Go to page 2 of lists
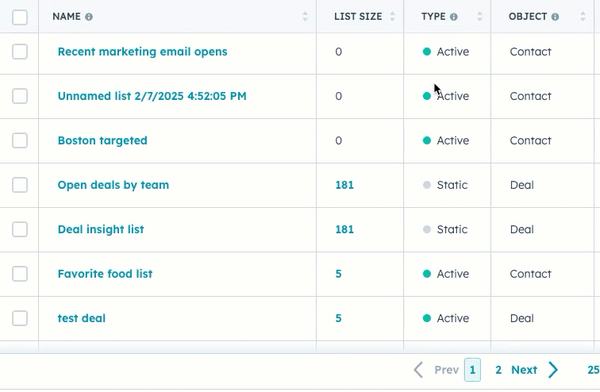This screenshot has height=392, width=600. [x=498, y=370]
